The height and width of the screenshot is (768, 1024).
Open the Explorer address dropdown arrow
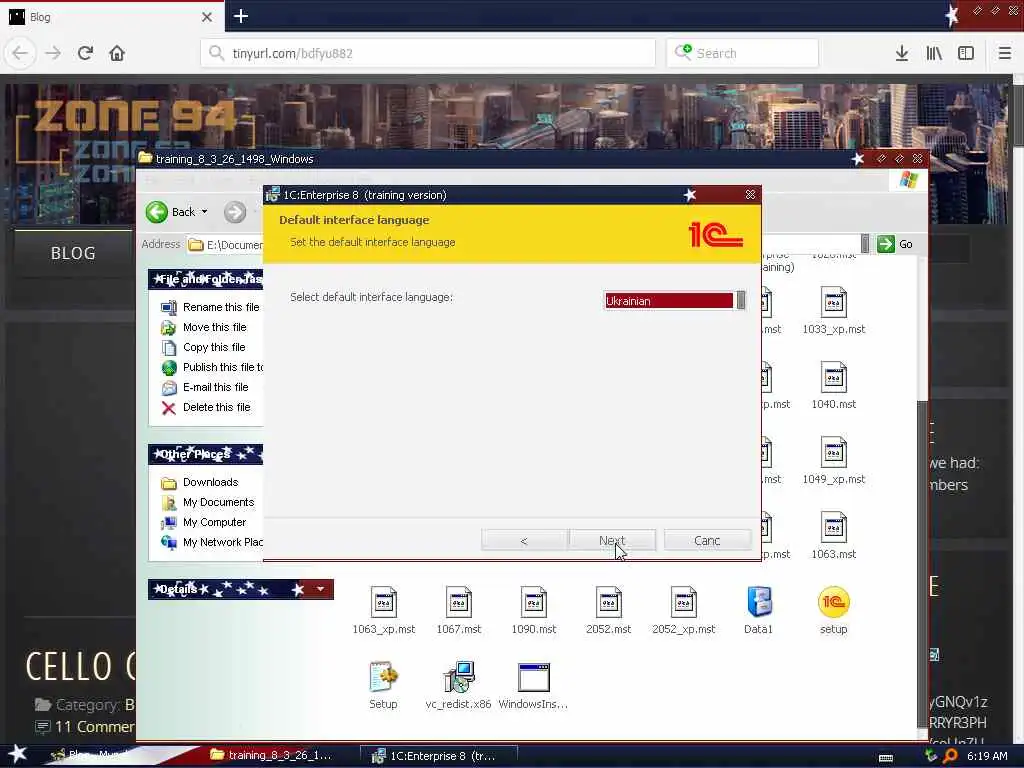tap(865, 244)
